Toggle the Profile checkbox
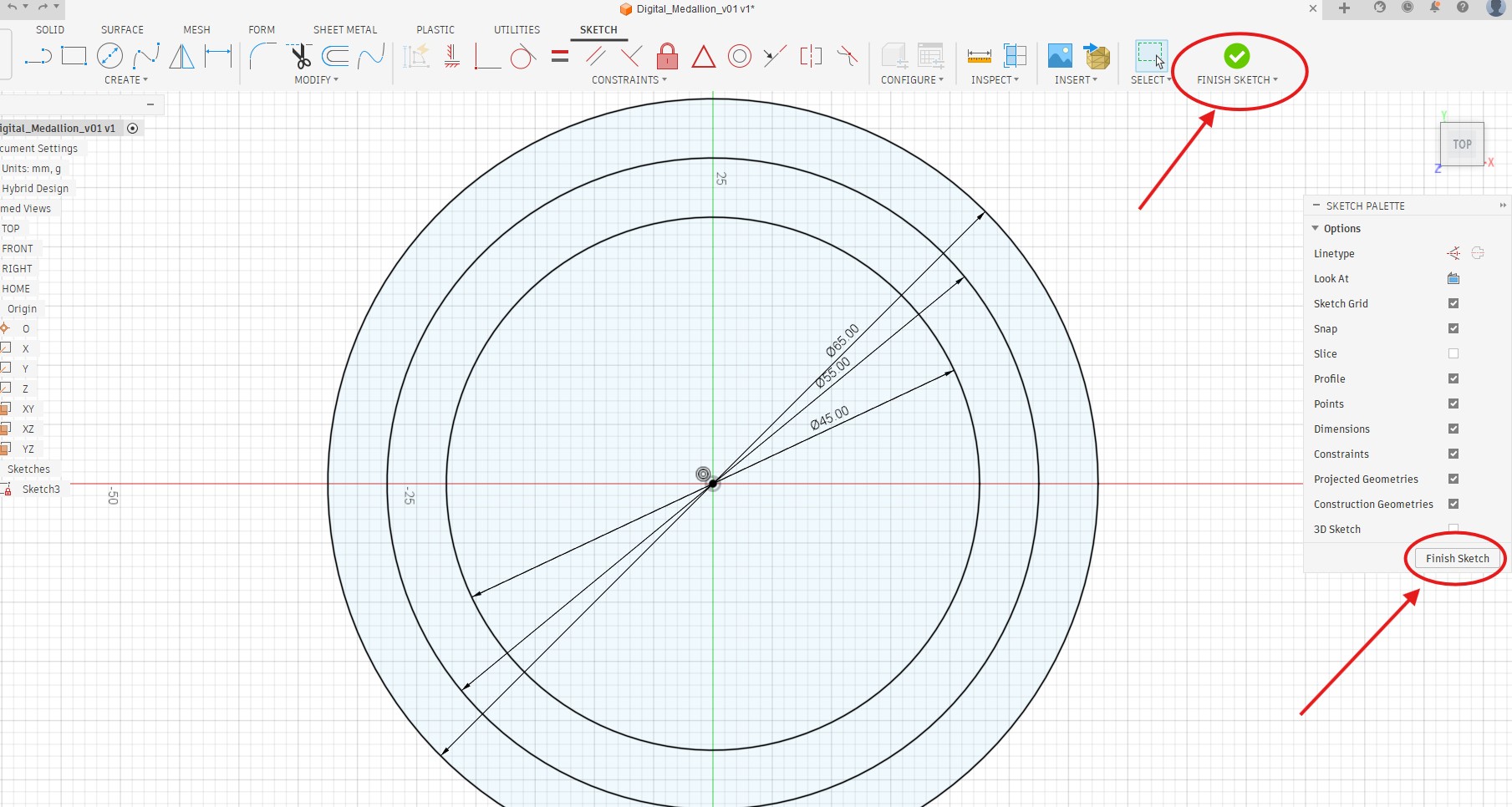The height and width of the screenshot is (807, 1512). 1453,378
